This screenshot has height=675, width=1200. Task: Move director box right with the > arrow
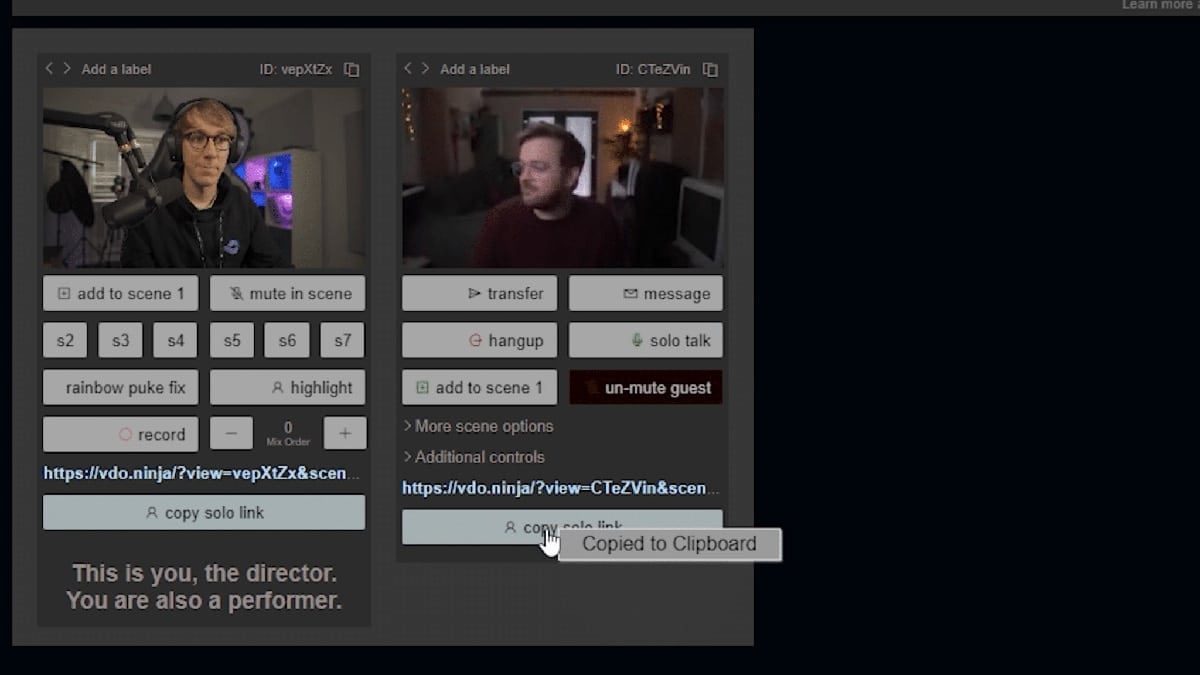coord(67,68)
